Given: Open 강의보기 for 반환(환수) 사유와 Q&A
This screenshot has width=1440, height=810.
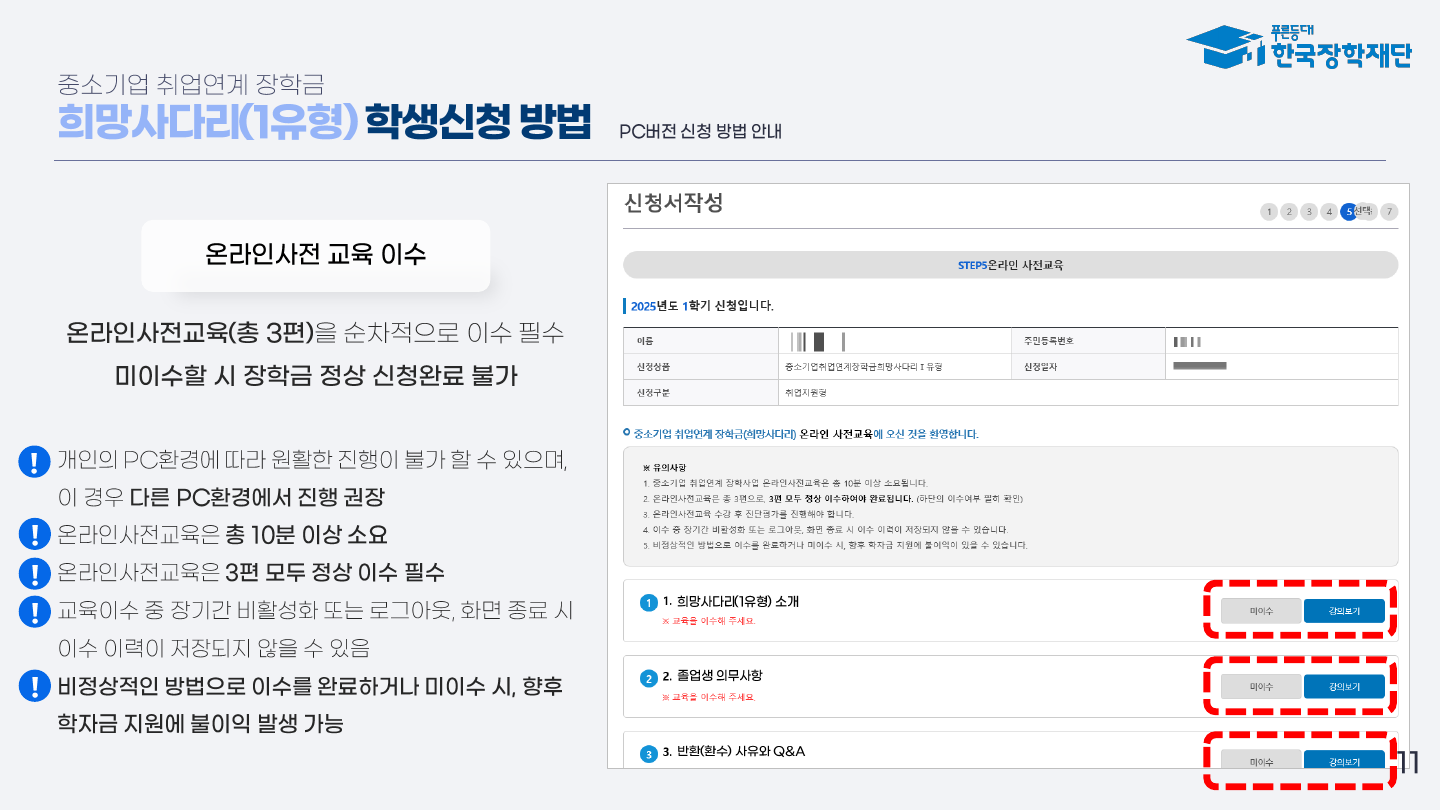Looking at the screenshot, I should tap(1344, 761).
